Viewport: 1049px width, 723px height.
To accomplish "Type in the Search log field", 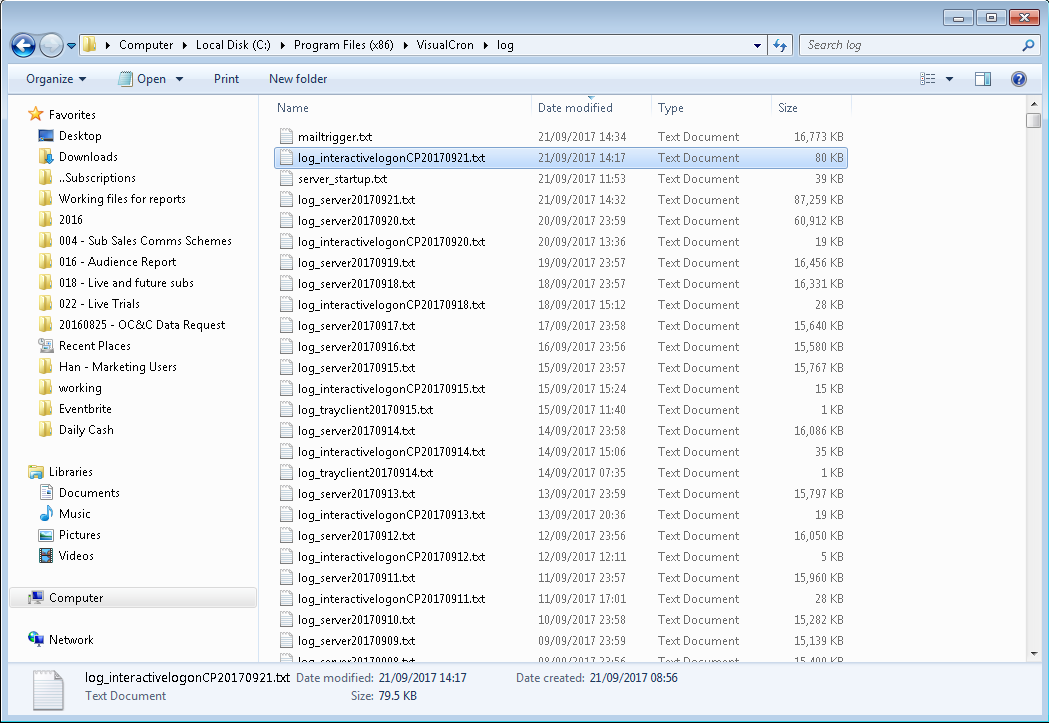I will [x=910, y=45].
